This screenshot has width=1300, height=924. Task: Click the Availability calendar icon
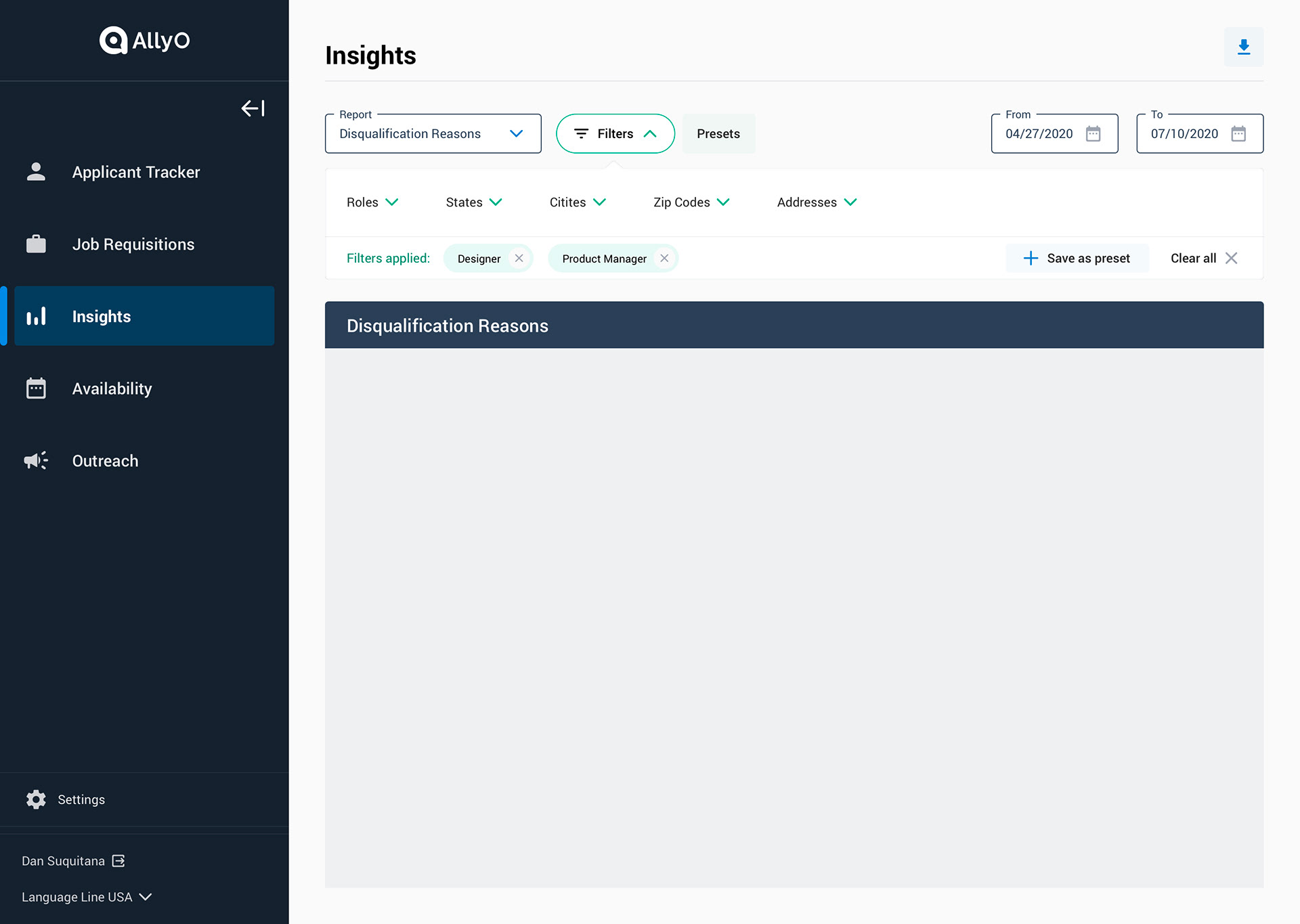[x=36, y=389]
